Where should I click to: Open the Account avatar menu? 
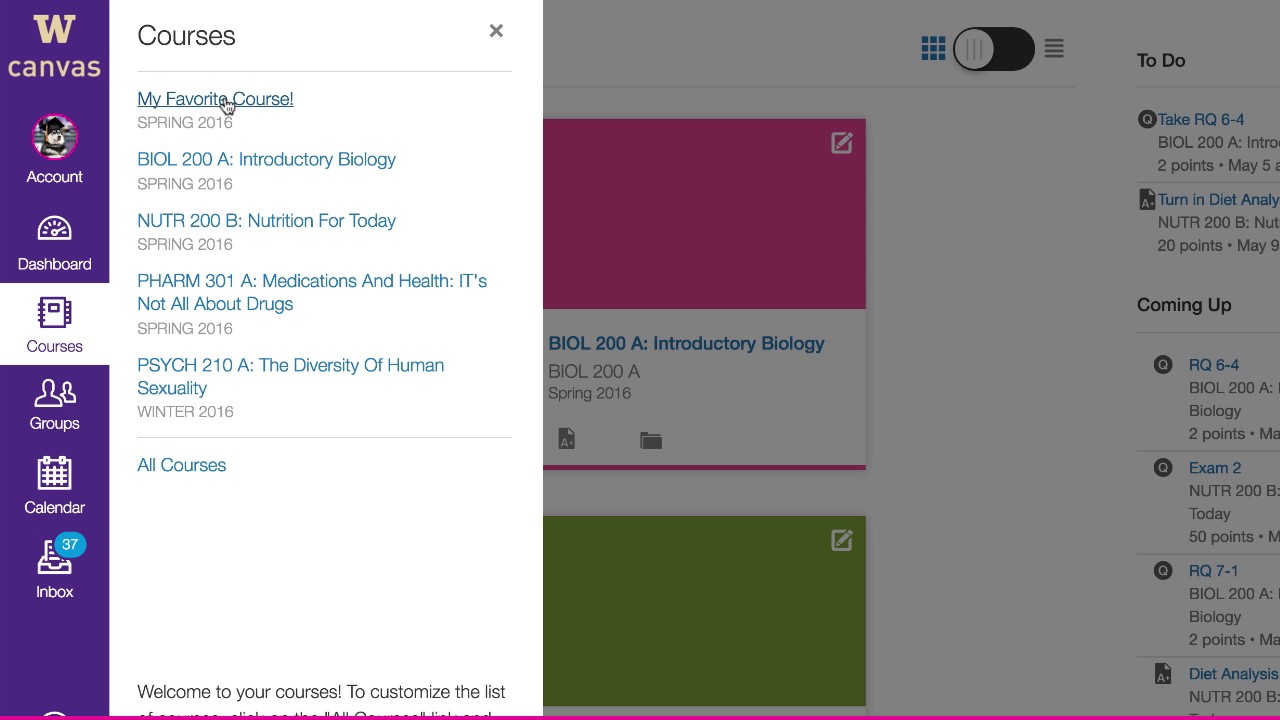click(54, 137)
